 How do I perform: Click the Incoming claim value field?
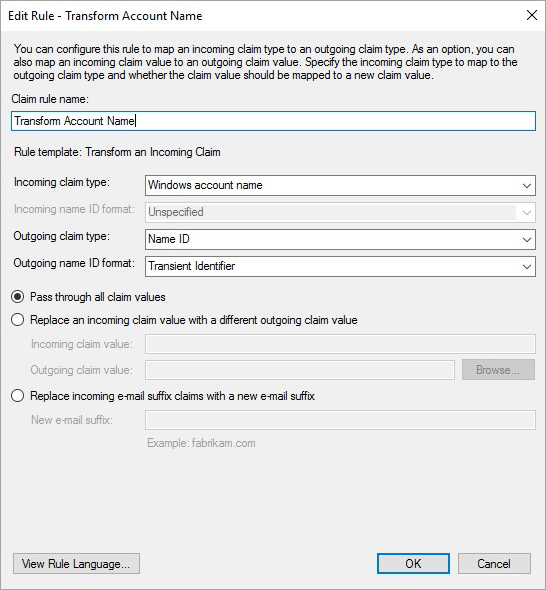(x=340, y=344)
